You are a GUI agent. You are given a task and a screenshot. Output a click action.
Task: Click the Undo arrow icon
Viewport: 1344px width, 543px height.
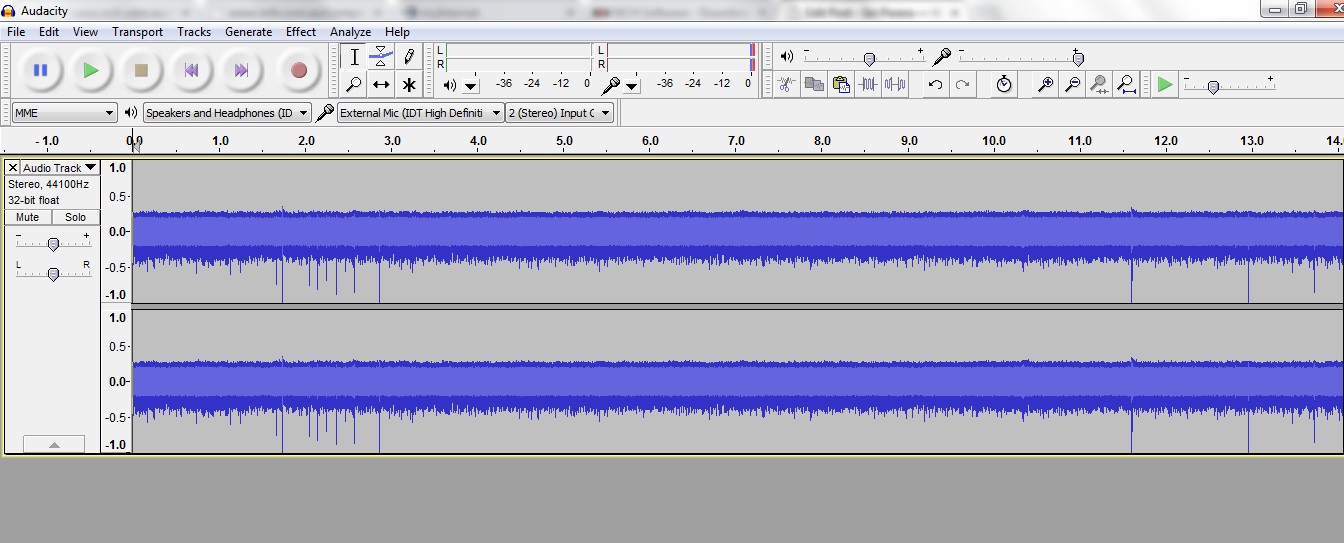pyautogui.click(x=935, y=85)
